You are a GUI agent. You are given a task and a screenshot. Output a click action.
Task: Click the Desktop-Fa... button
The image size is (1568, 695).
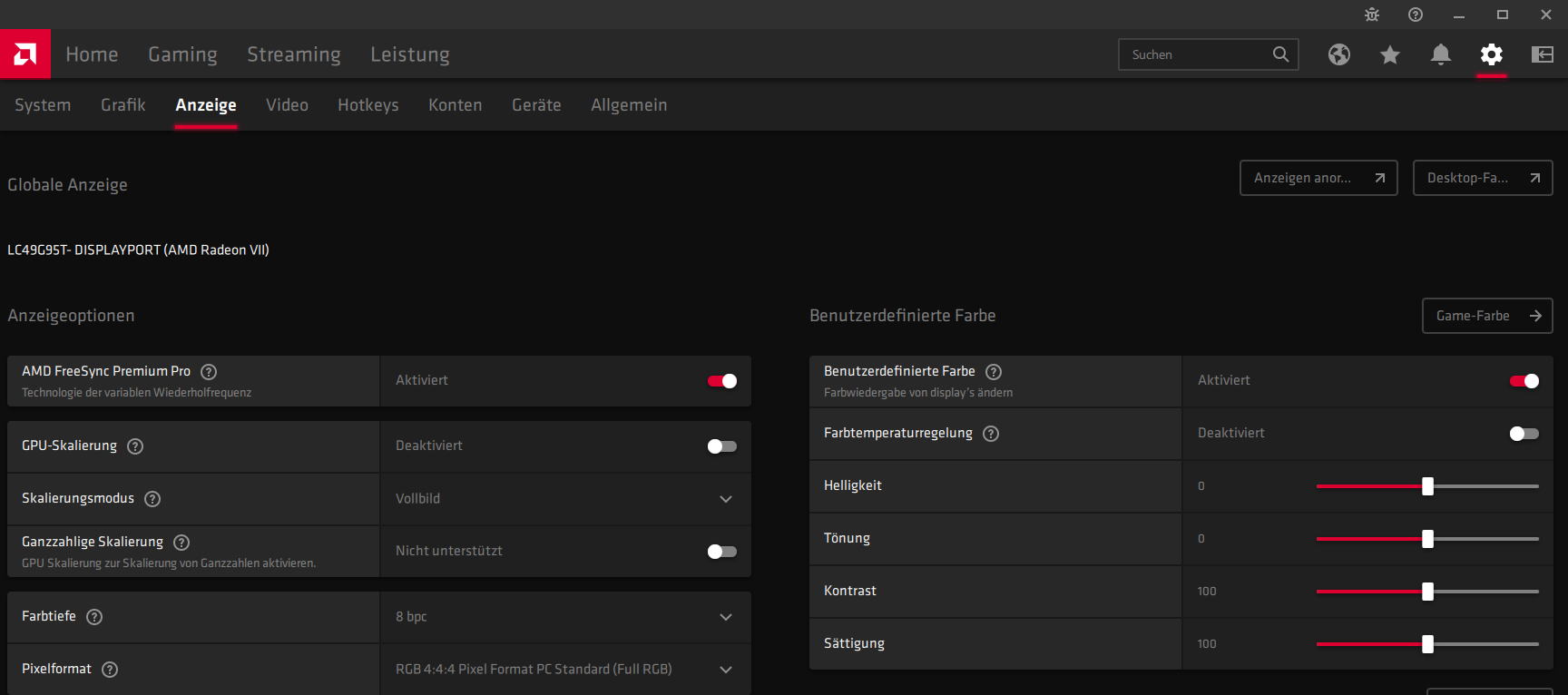[1483, 178]
